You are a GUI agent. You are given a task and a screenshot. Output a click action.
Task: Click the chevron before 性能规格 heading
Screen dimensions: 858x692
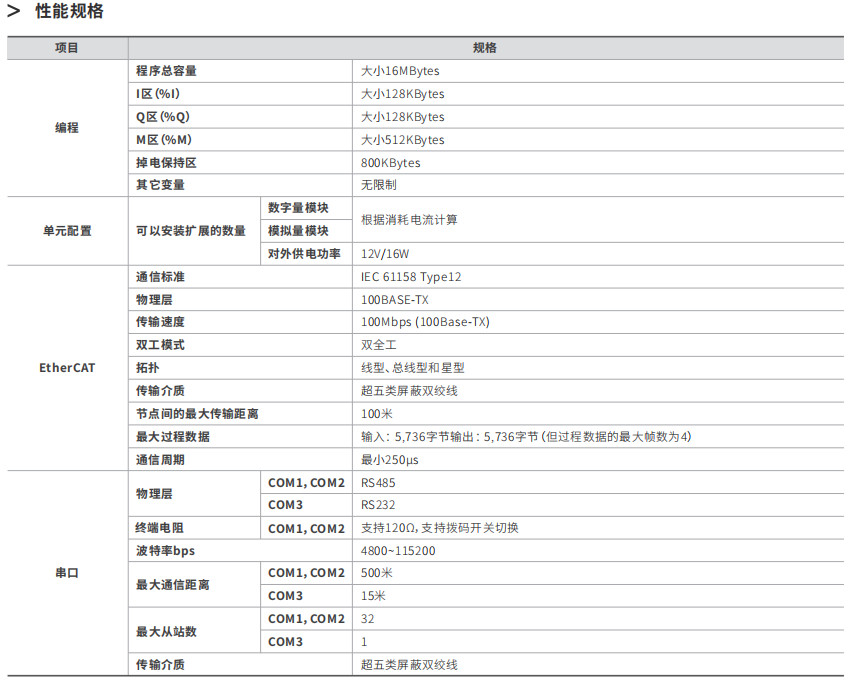[14, 13]
